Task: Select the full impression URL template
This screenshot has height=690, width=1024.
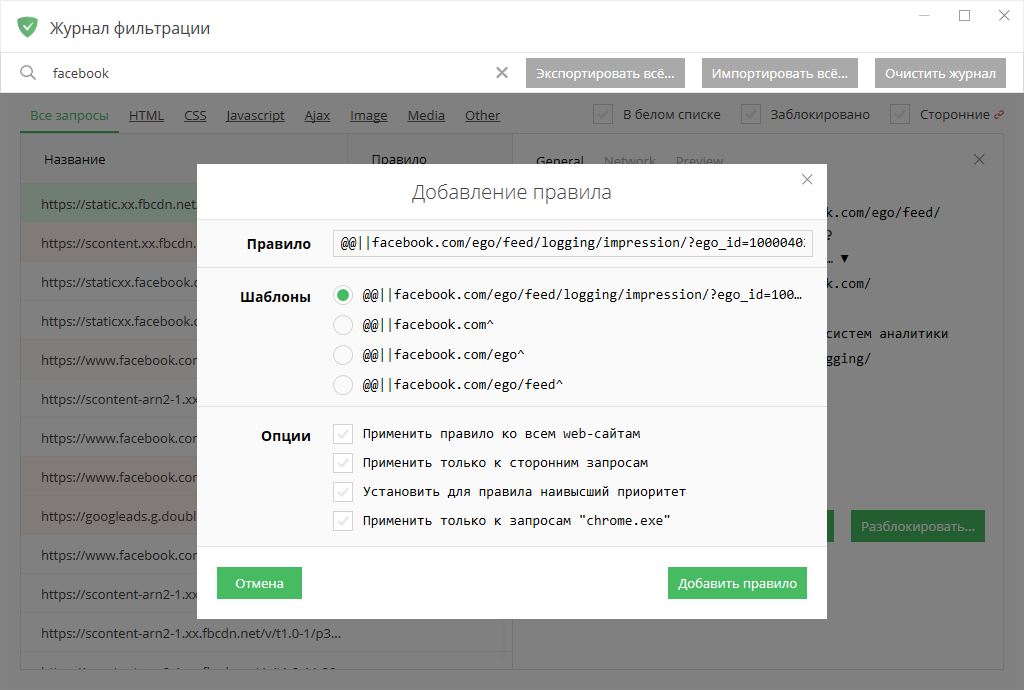Action: 343,296
